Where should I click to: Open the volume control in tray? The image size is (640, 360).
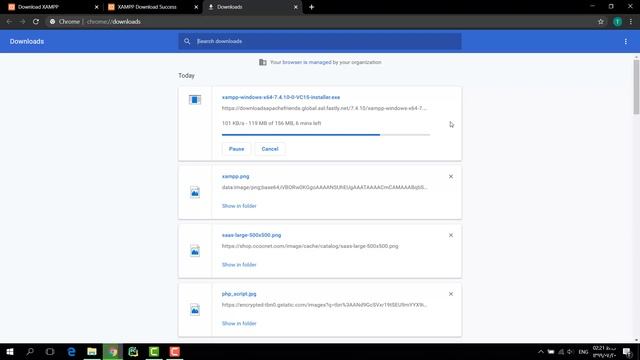[570, 351]
